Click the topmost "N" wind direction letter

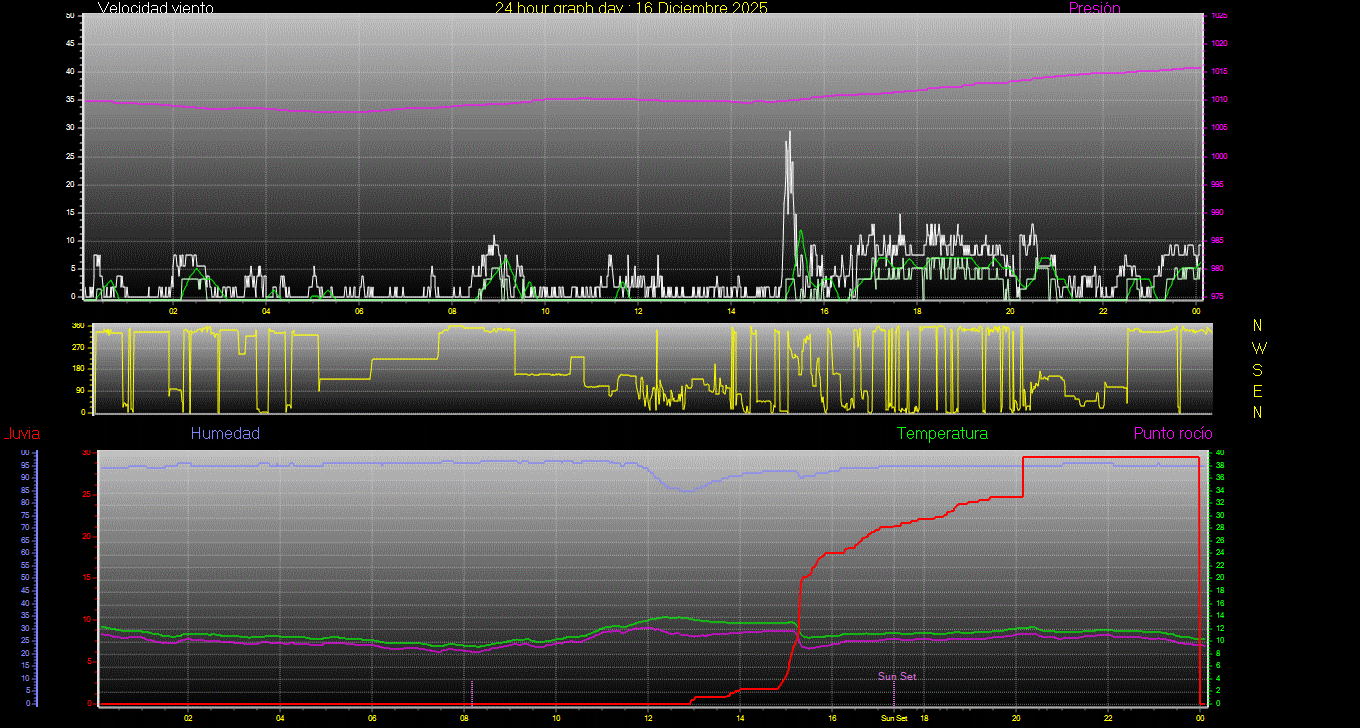1258,326
